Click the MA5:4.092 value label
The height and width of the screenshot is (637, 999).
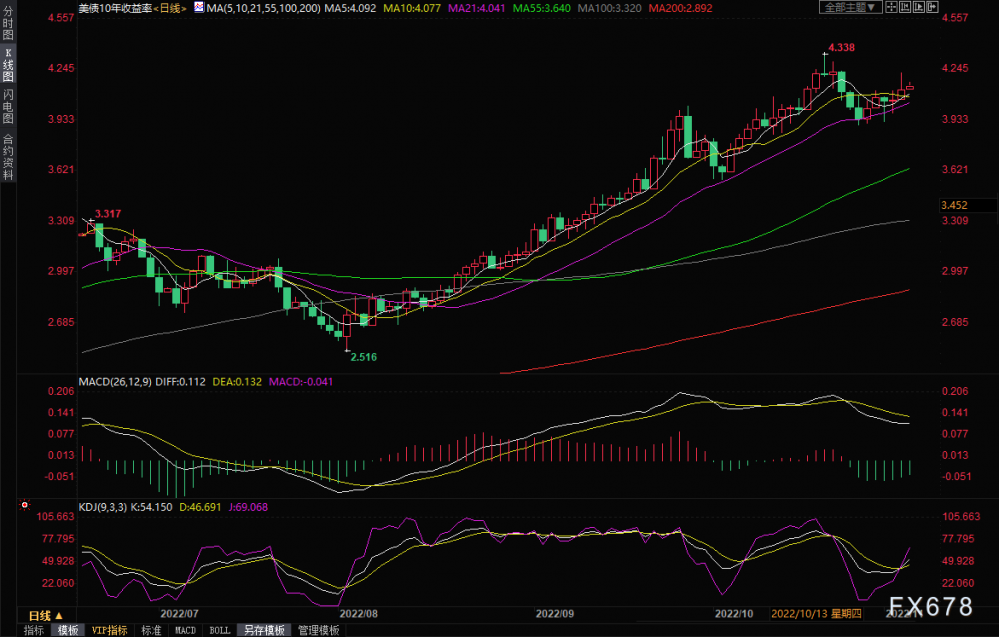350,8
